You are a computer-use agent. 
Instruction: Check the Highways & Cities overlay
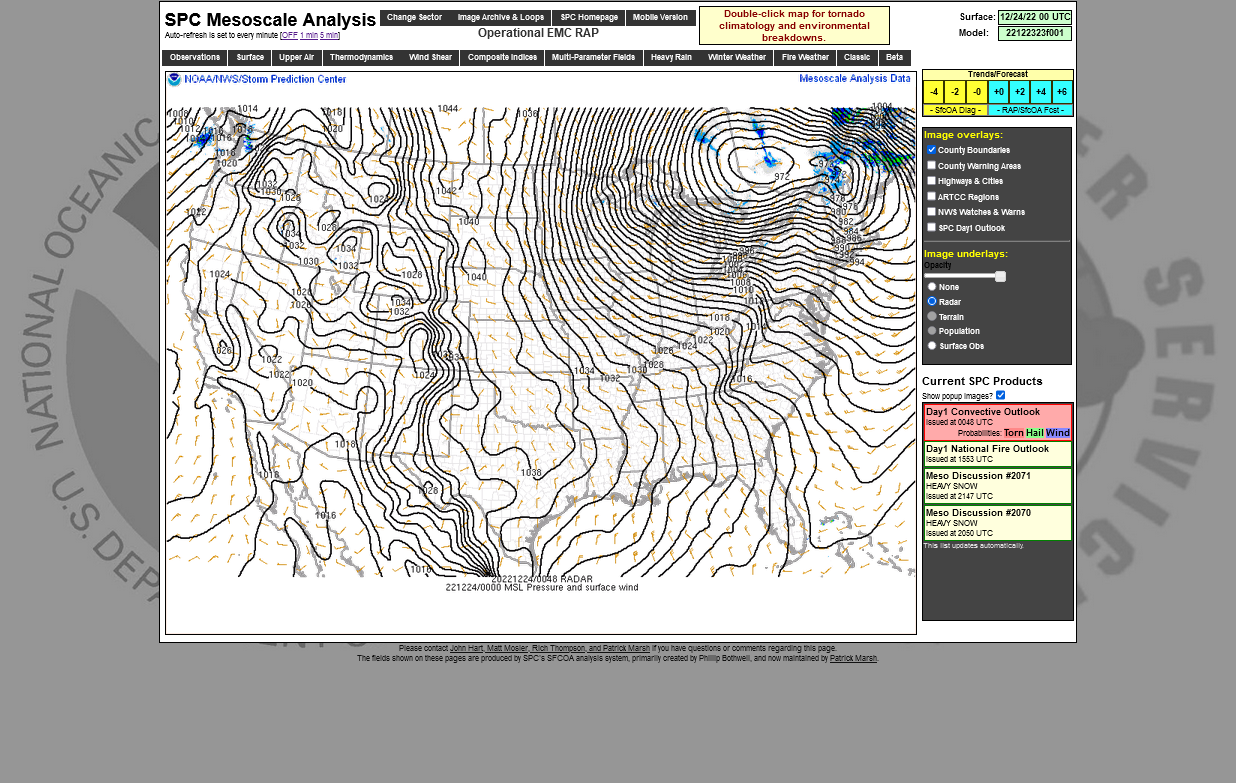[932, 181]
